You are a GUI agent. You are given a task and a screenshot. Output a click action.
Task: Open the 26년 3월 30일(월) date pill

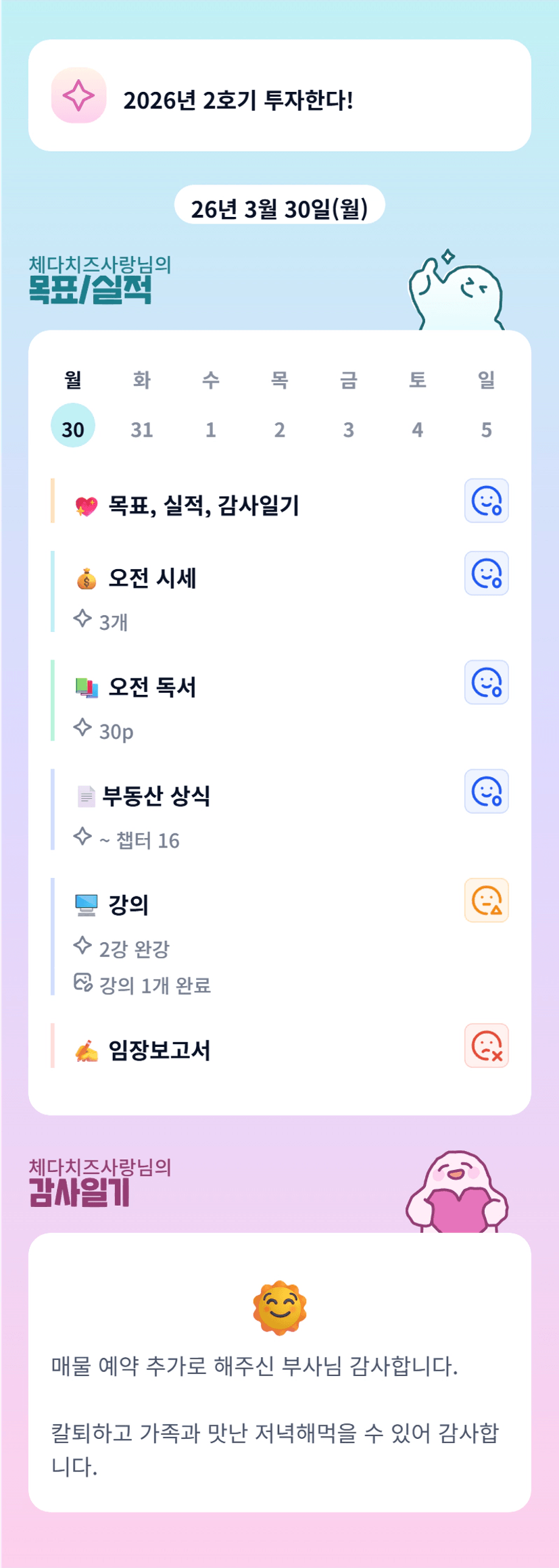(279, 209)
